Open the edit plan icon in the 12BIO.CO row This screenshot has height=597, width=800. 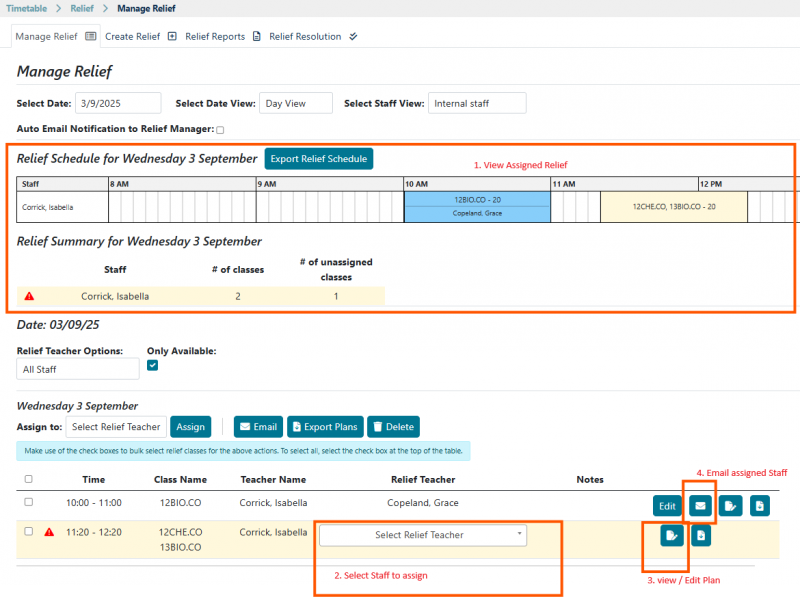[x=730, y=505]
